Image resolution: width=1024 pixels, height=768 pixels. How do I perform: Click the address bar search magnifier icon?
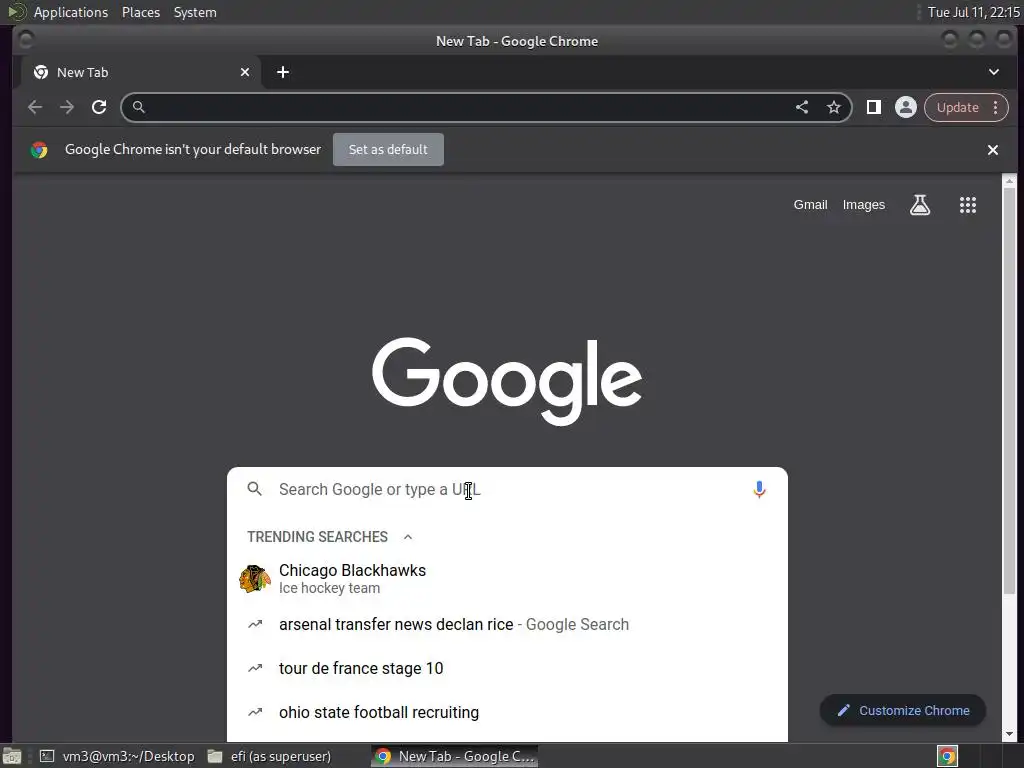(138, 107)
